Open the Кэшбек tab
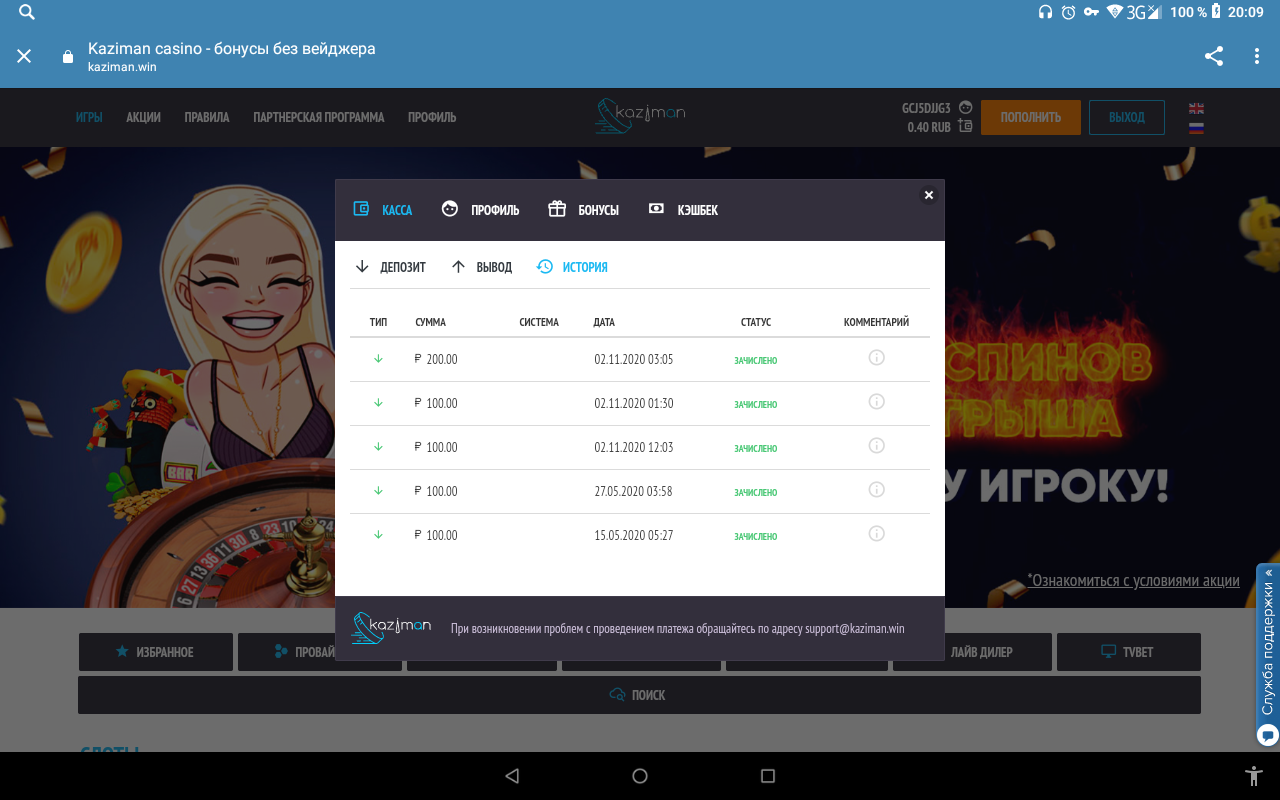Image resolution: width=1280 pixels, height=800 pixels. click(684, 210)
